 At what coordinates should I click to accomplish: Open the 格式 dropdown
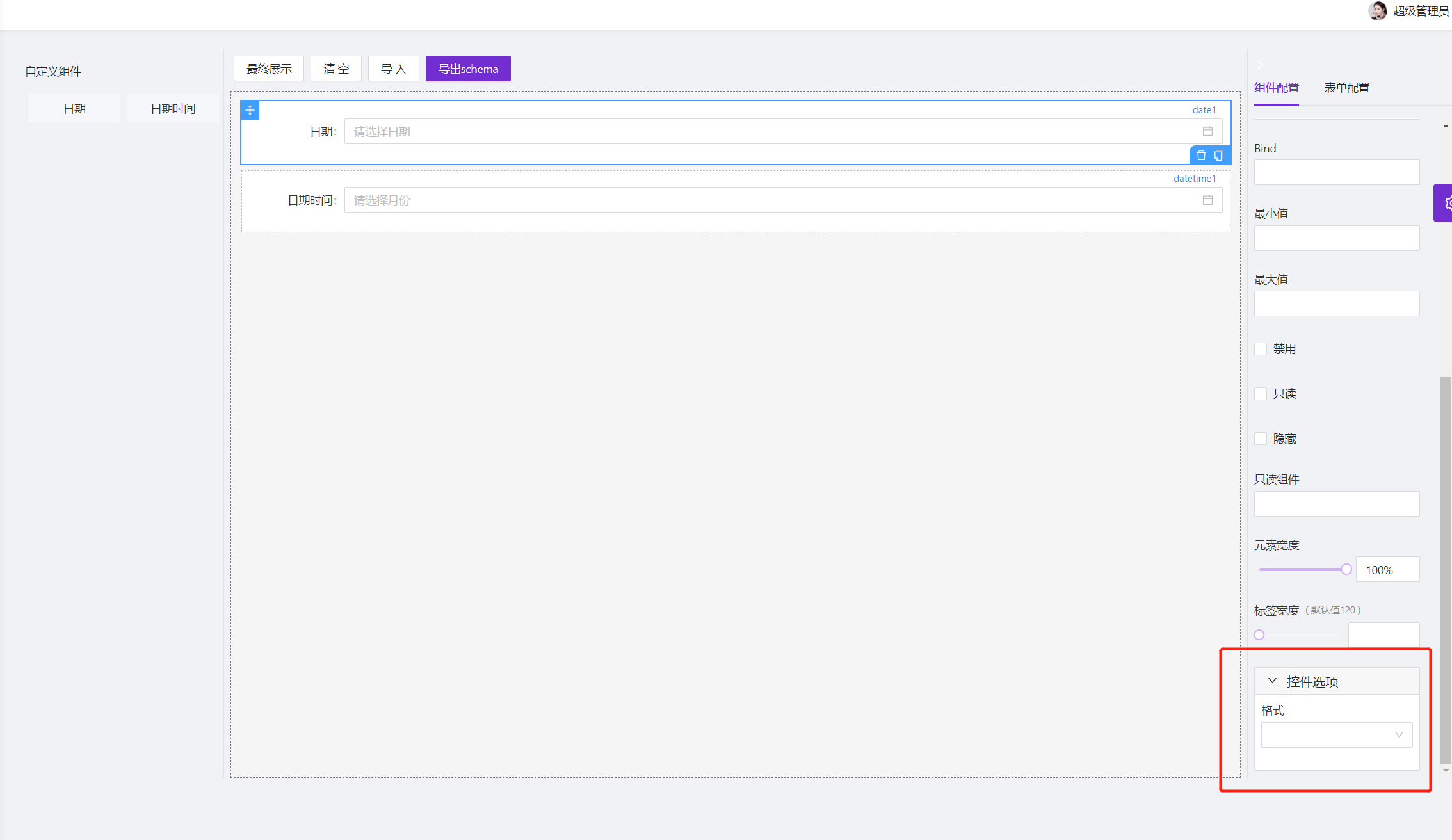1336,734
